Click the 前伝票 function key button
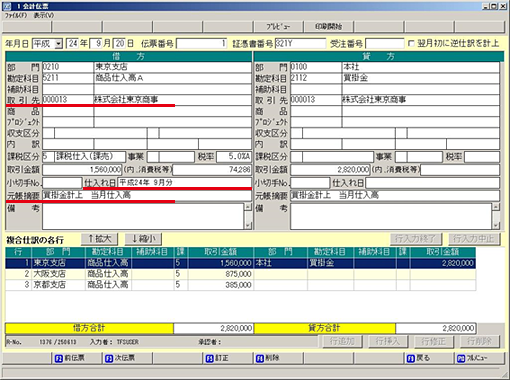The image size is (510, 380). (x=77, y=358)
